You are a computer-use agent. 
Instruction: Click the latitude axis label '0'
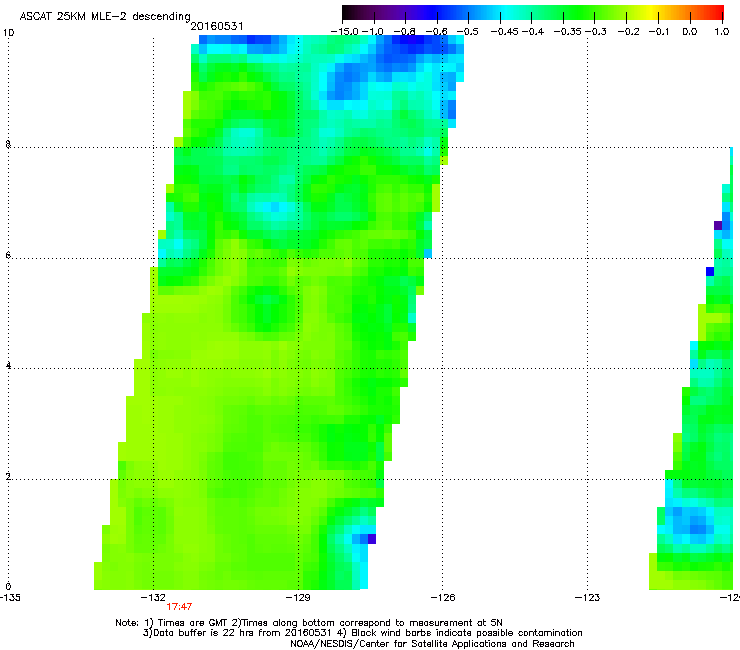coord(8,587)
